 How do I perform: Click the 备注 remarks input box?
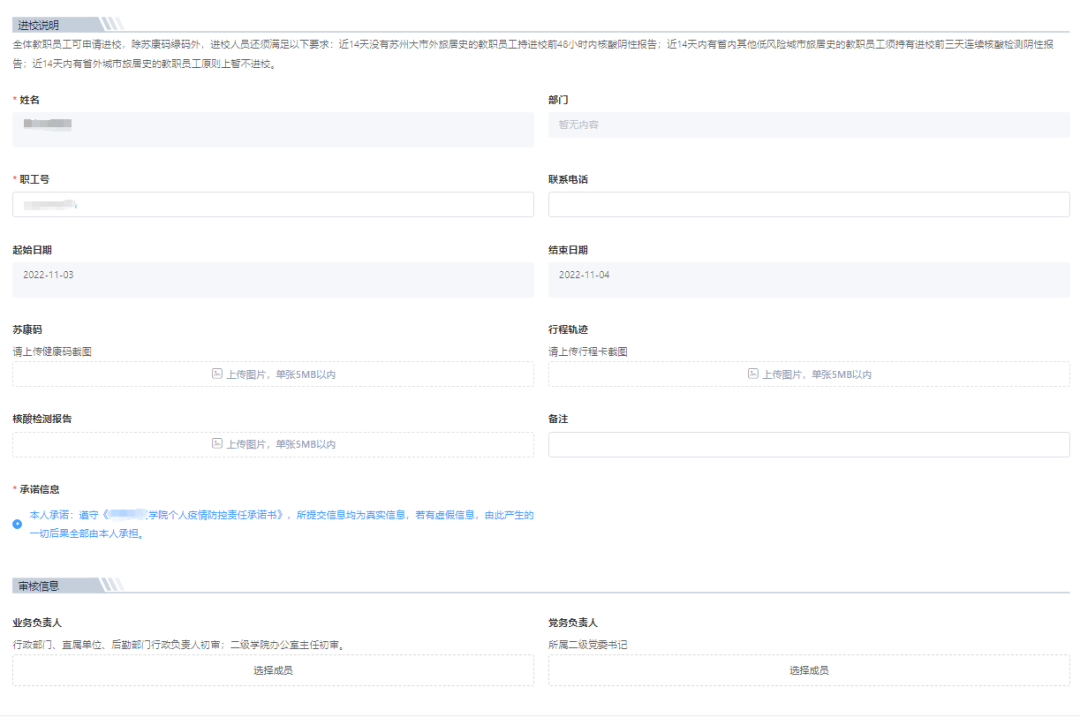(808, 445)
